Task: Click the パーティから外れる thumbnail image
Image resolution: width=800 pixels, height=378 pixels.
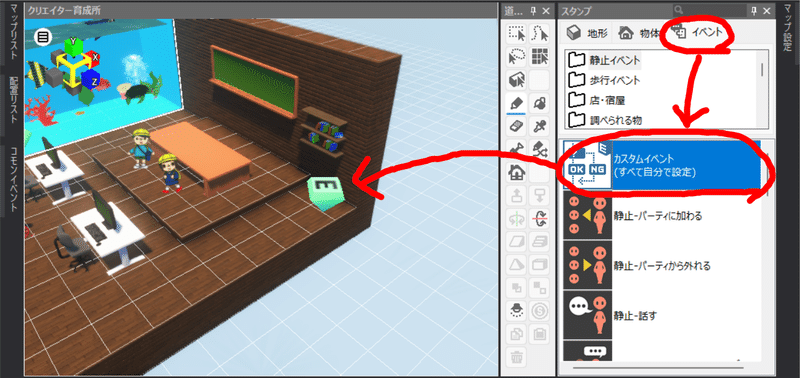Action: point(587,266)
